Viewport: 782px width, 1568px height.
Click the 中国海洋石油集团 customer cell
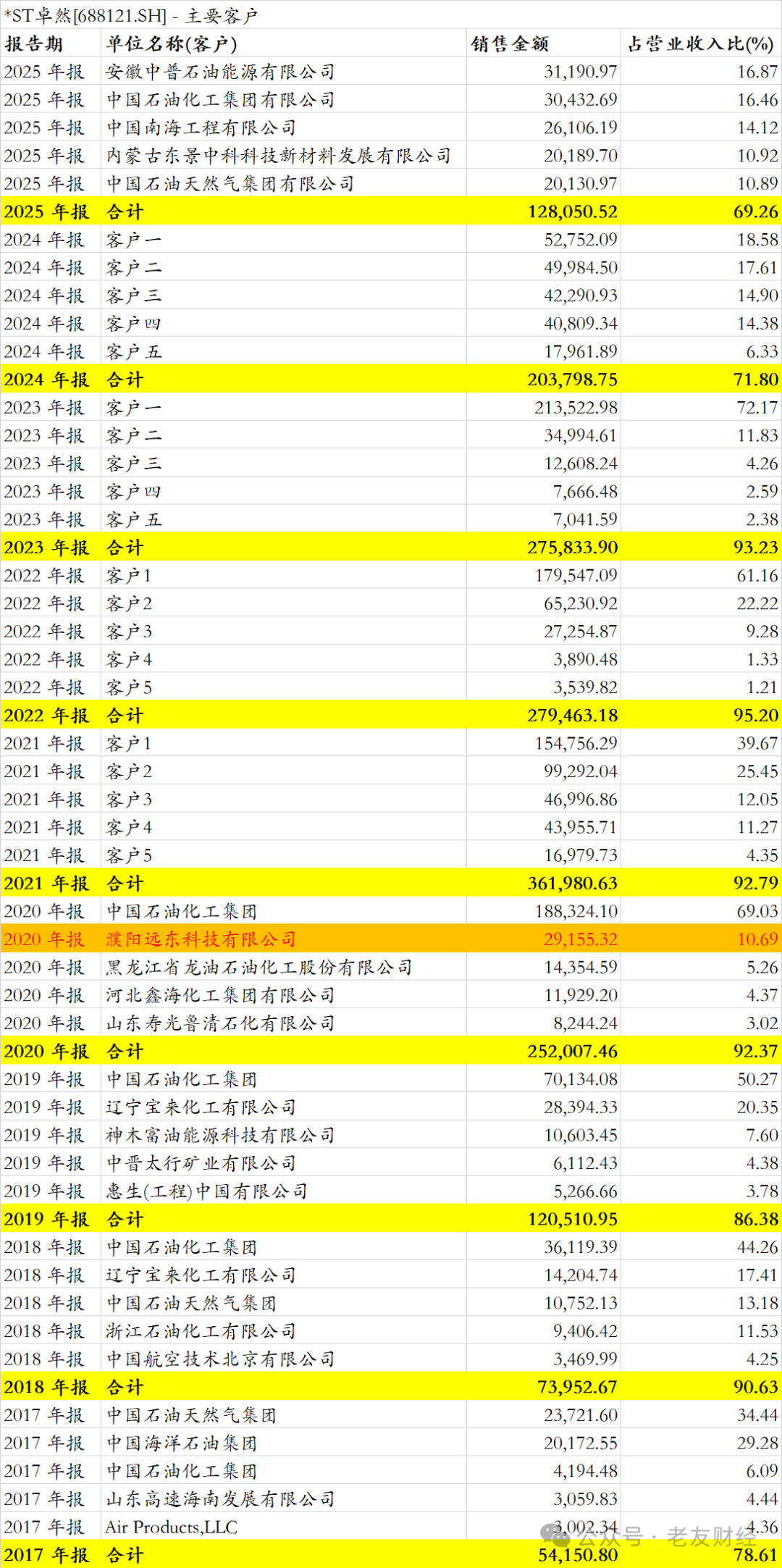point(182,1443)
